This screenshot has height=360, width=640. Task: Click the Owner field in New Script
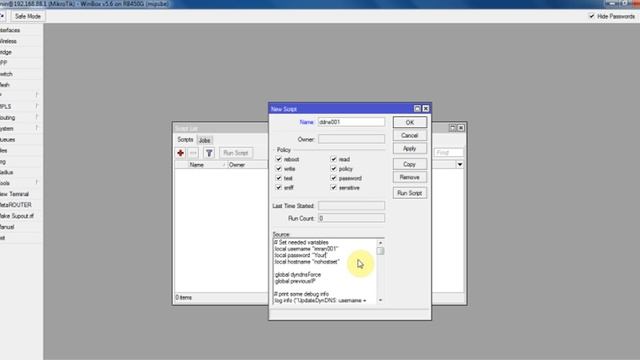point(351,139)
